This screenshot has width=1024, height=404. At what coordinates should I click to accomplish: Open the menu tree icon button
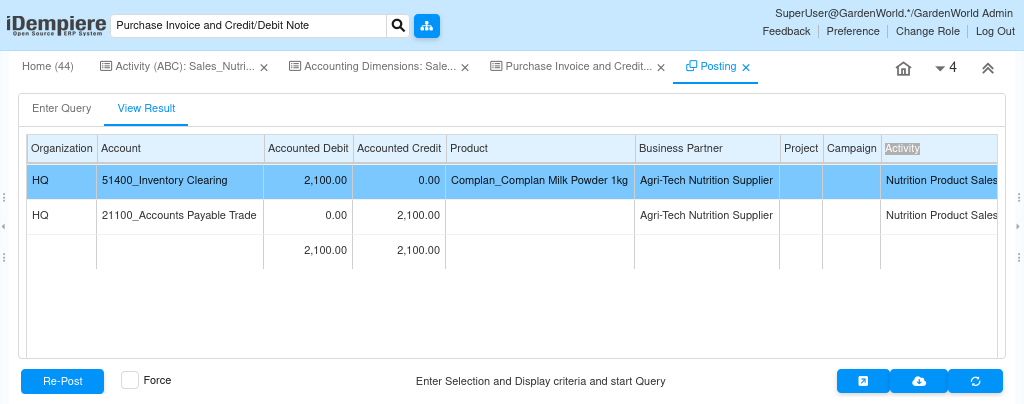coord(426,25)
